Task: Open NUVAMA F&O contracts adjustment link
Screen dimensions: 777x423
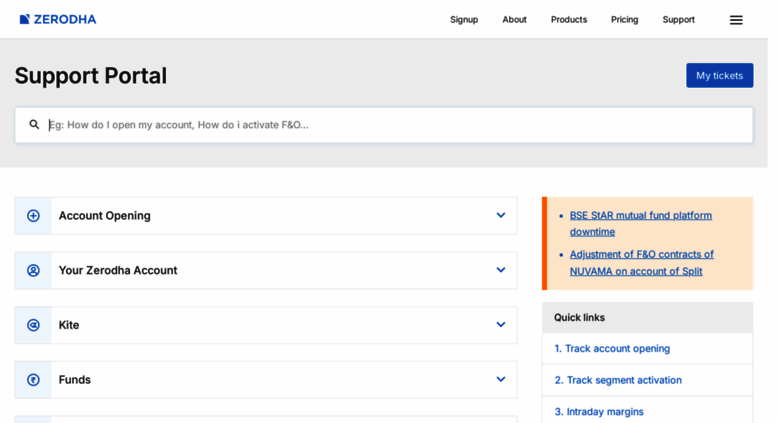Action: (x=642, y=263)
